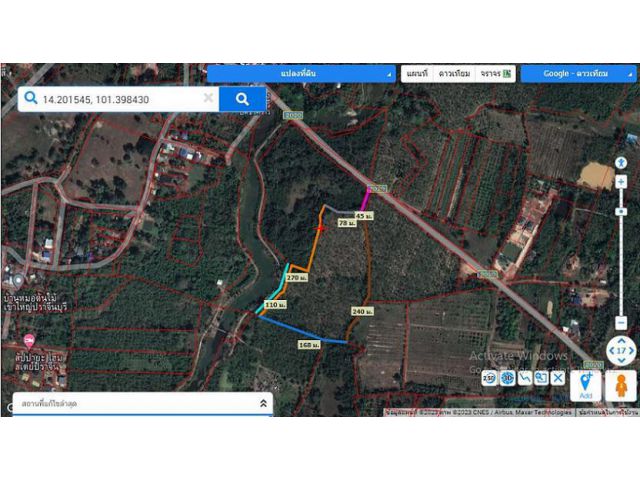The width and height of the screenshot is (640, 480).
Task: Clear the coordinates search text
Action: pos(208,98)
